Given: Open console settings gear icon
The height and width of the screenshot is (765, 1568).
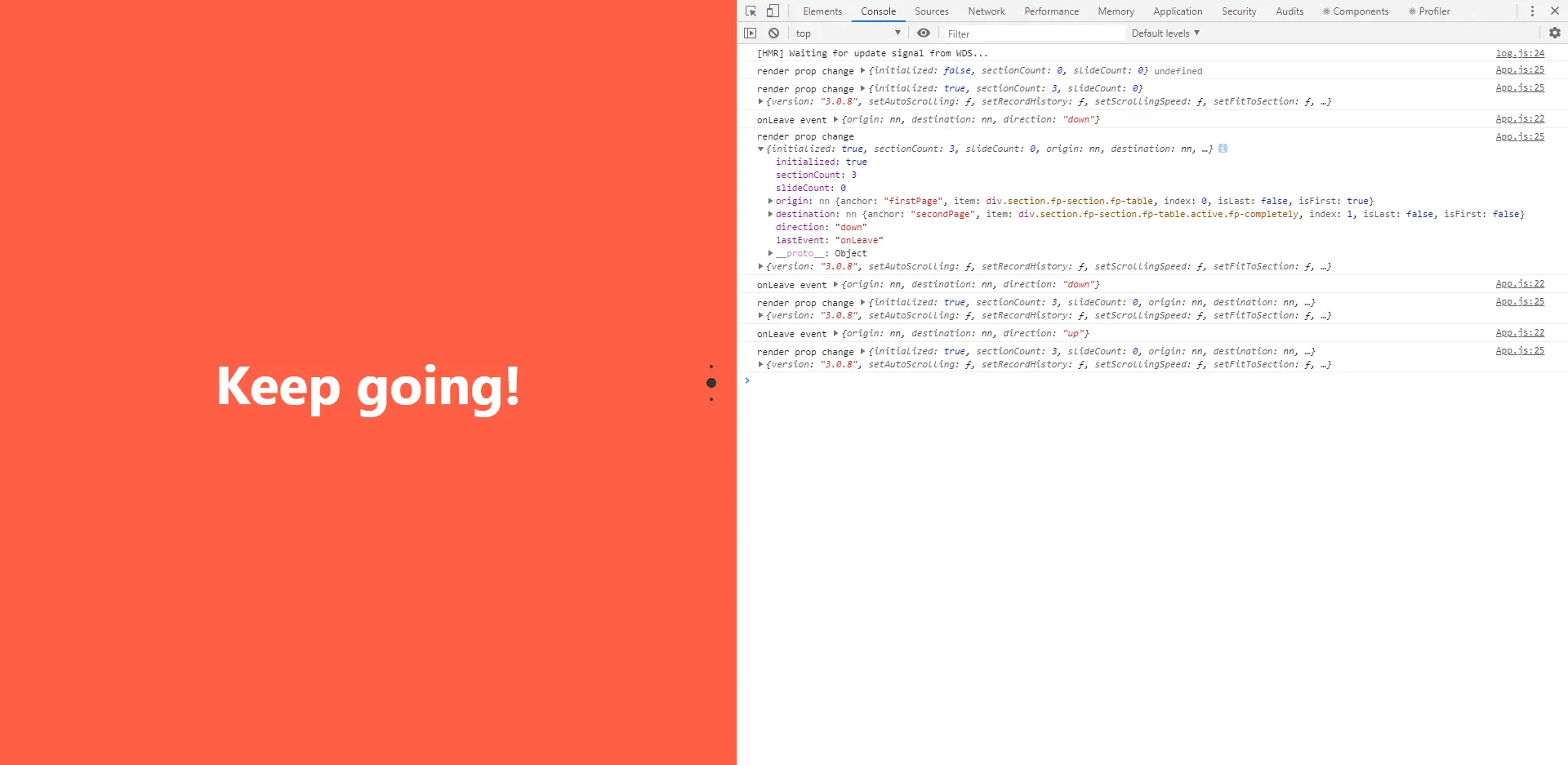Looking at the screenshot, I should tap(1555, 33).
